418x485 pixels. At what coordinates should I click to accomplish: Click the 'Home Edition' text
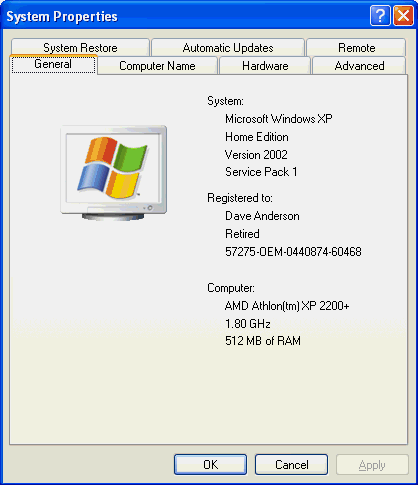257,137
